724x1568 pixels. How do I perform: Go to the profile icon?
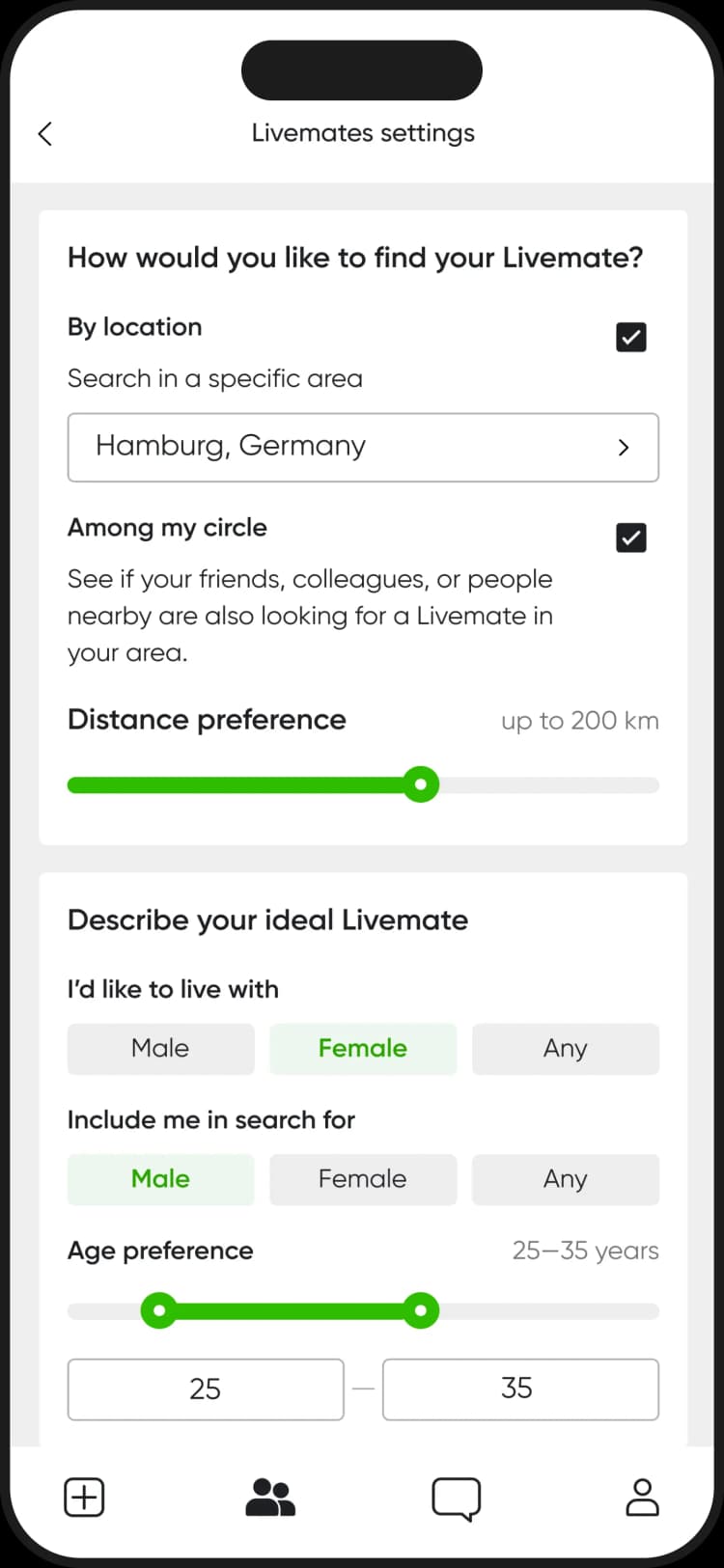tap(642, 1498)
